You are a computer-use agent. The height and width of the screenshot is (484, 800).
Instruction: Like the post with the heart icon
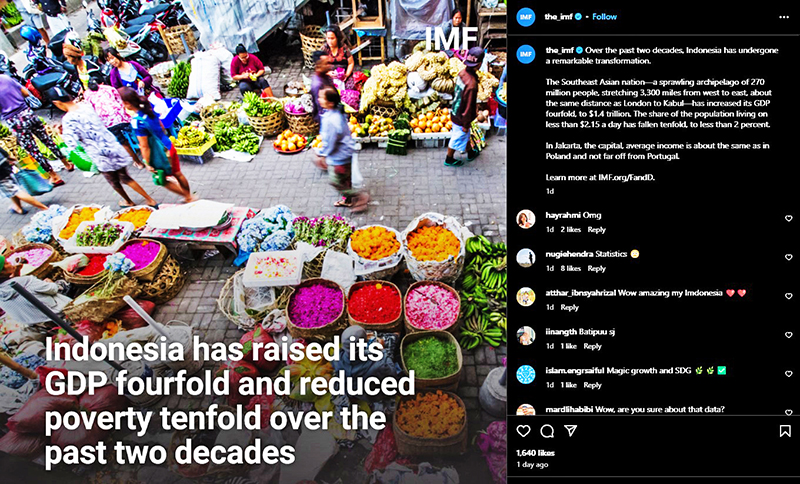coord(523,431)
